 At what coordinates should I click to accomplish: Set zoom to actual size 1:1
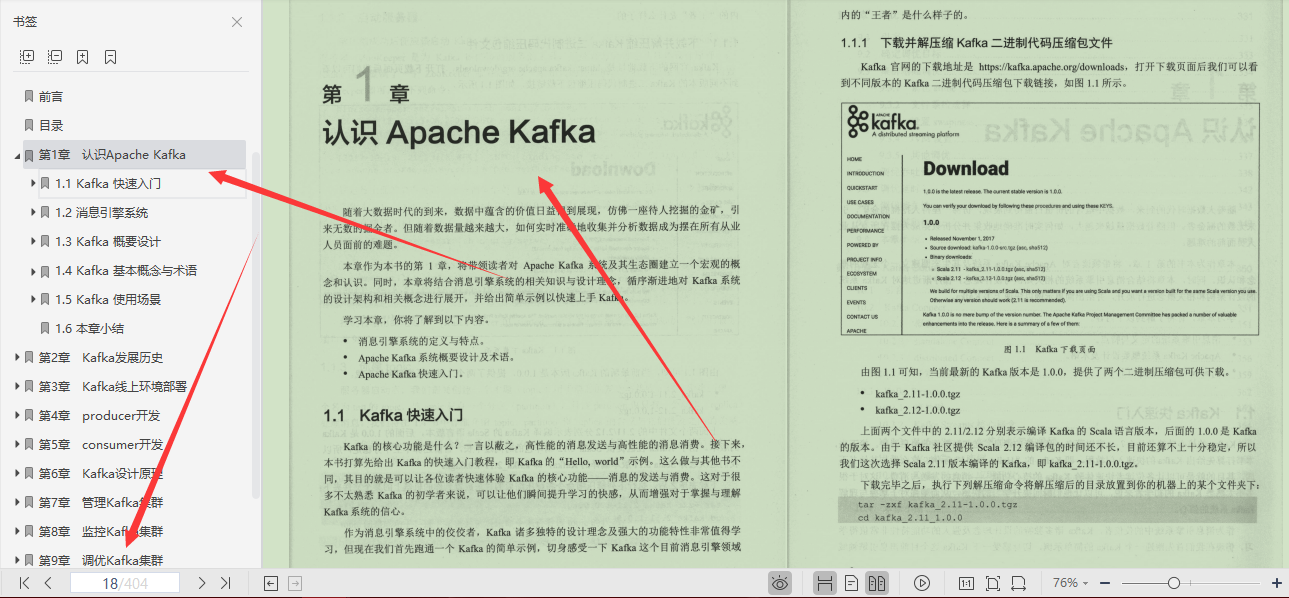point(967,583)
